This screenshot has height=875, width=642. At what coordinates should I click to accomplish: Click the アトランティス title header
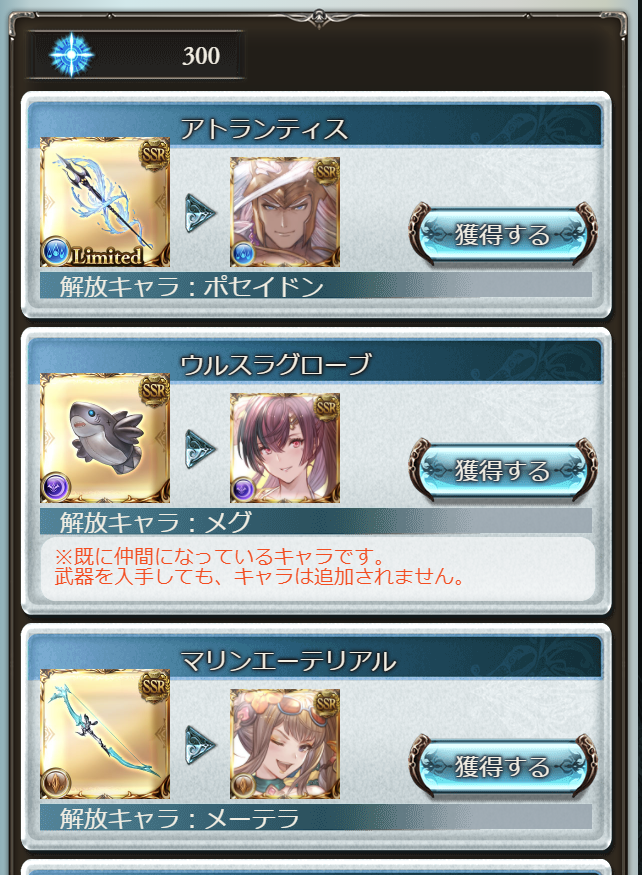click(x=264, y=129)
